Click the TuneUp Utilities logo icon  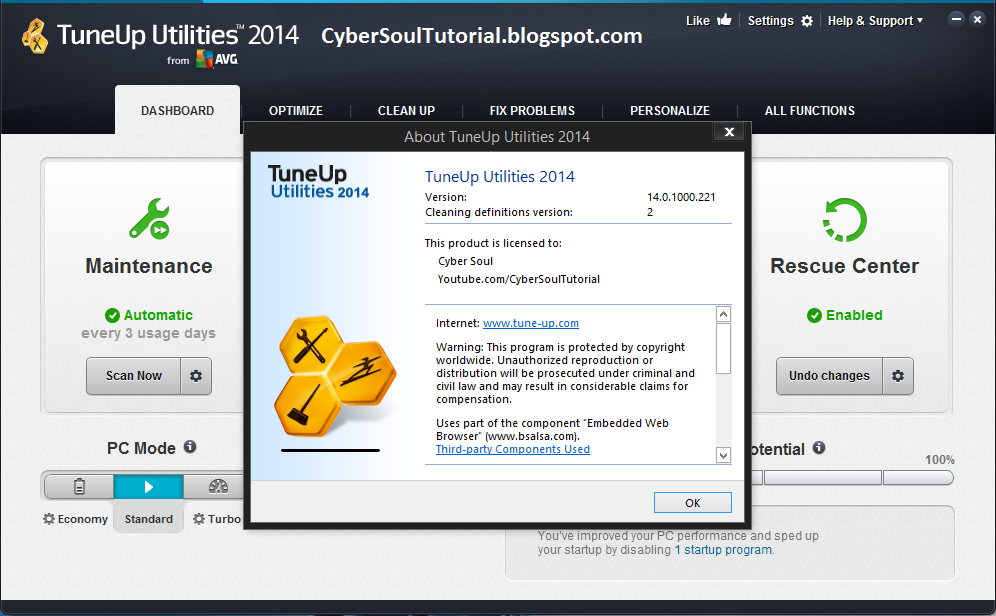pos(35,36)
